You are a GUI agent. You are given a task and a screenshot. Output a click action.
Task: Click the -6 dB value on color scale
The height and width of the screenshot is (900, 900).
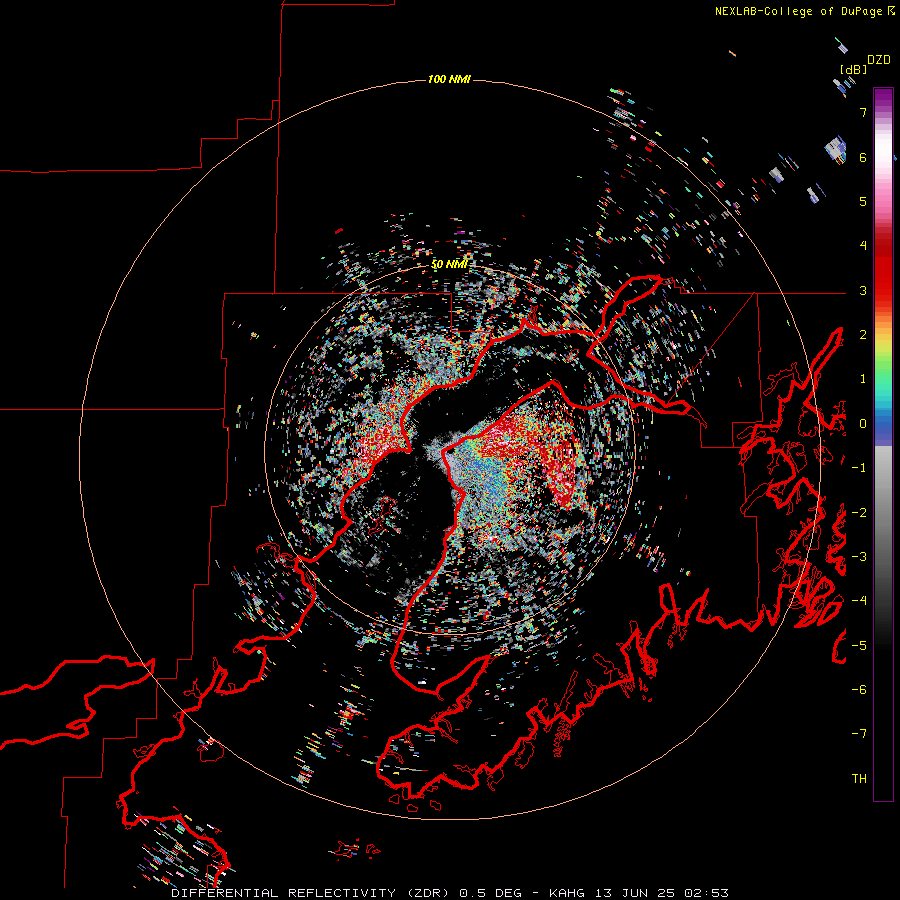pyautogui.click(x=859, y=690)
